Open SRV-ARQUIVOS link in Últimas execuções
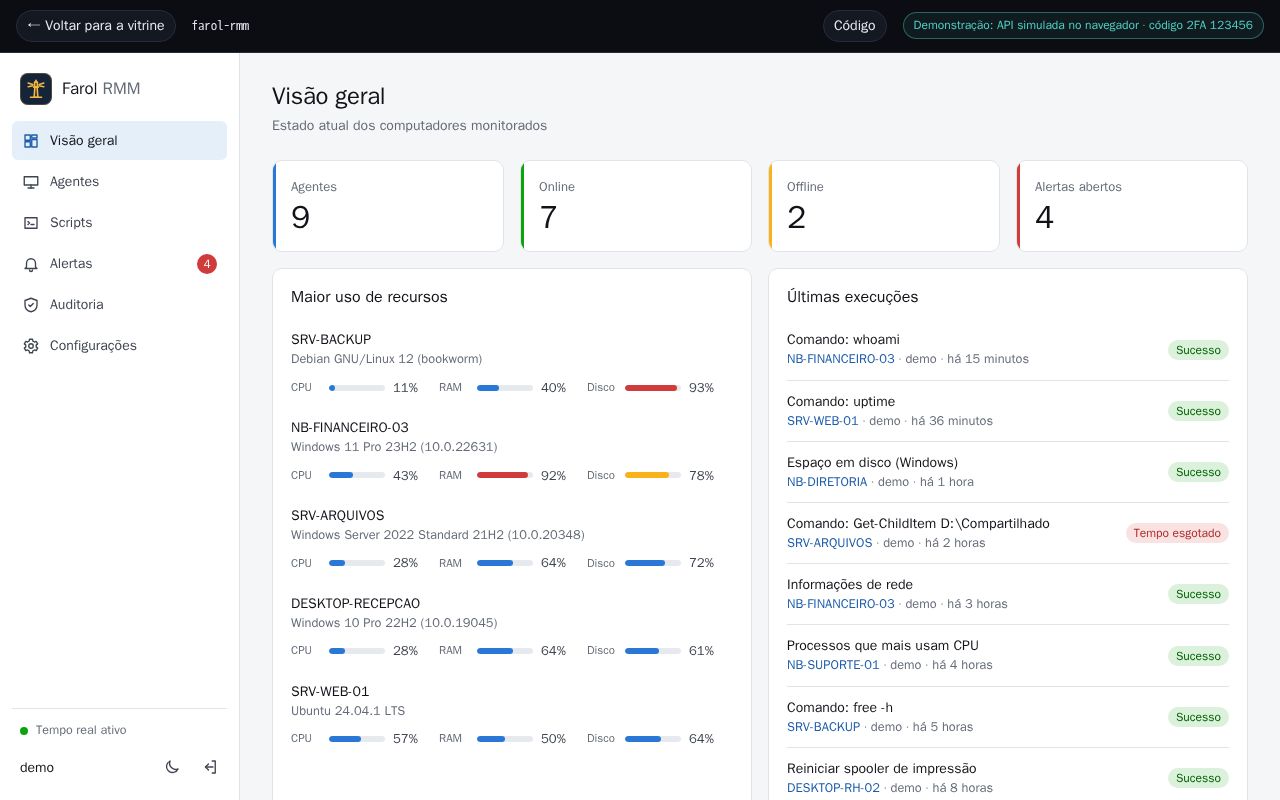Viewport: 1280px width, 800px height. 830,543
